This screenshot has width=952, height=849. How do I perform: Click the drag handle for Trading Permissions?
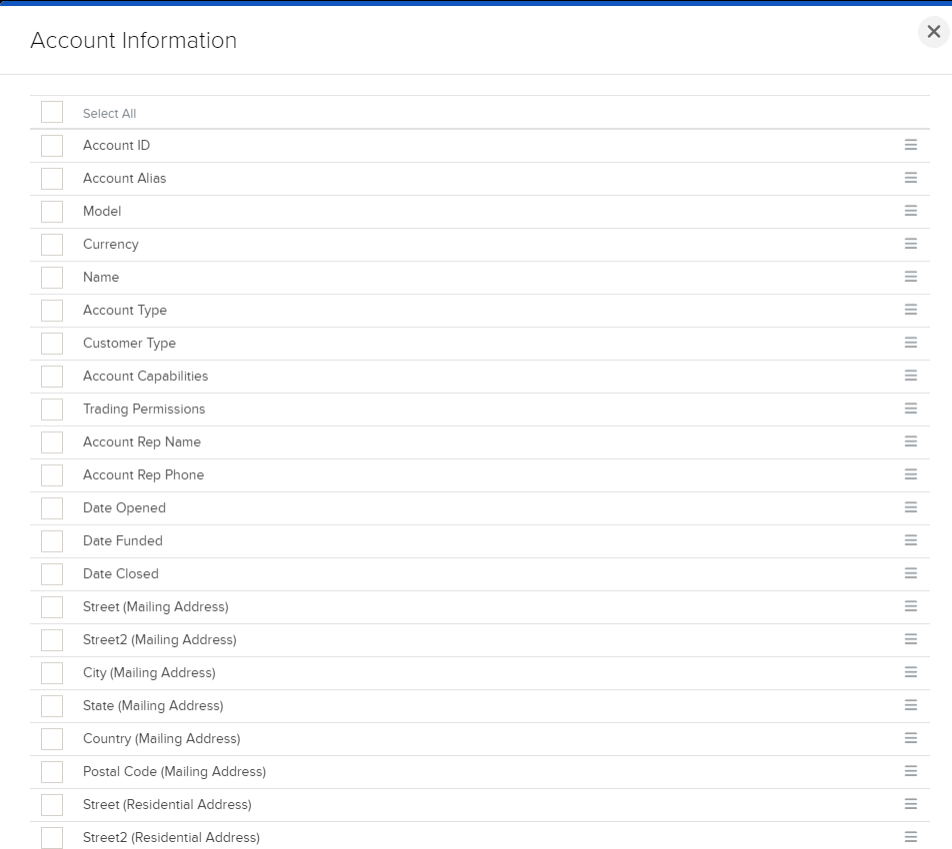pyautogui.click(x=911, y=408)
